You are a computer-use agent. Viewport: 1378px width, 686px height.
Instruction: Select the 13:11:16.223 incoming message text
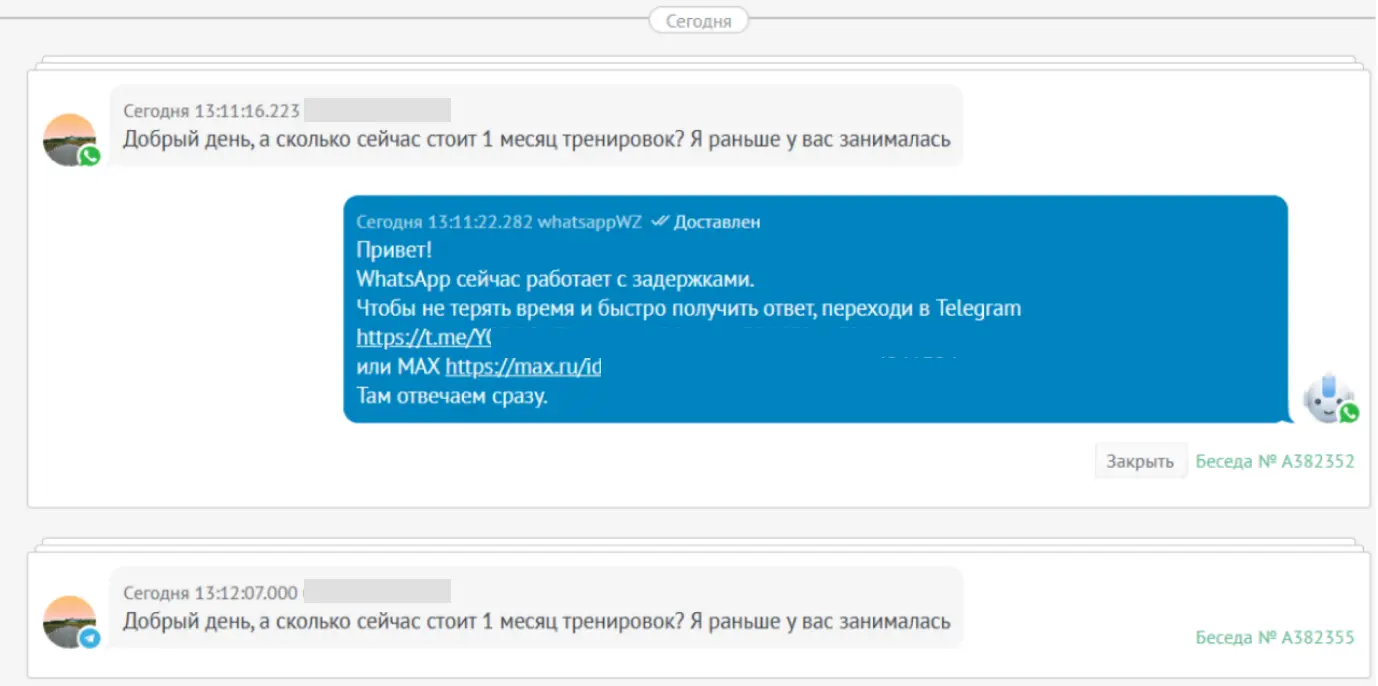coord(536,140)
